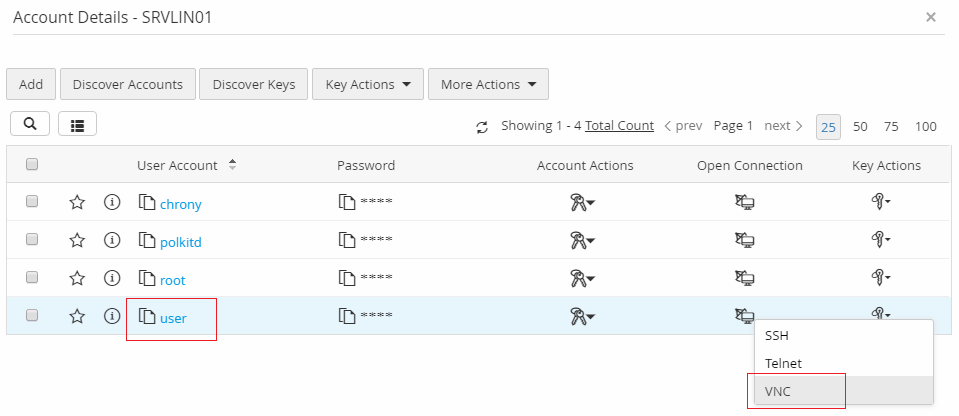Star the chrony account as favorite
959x416 pixels.
77,203
